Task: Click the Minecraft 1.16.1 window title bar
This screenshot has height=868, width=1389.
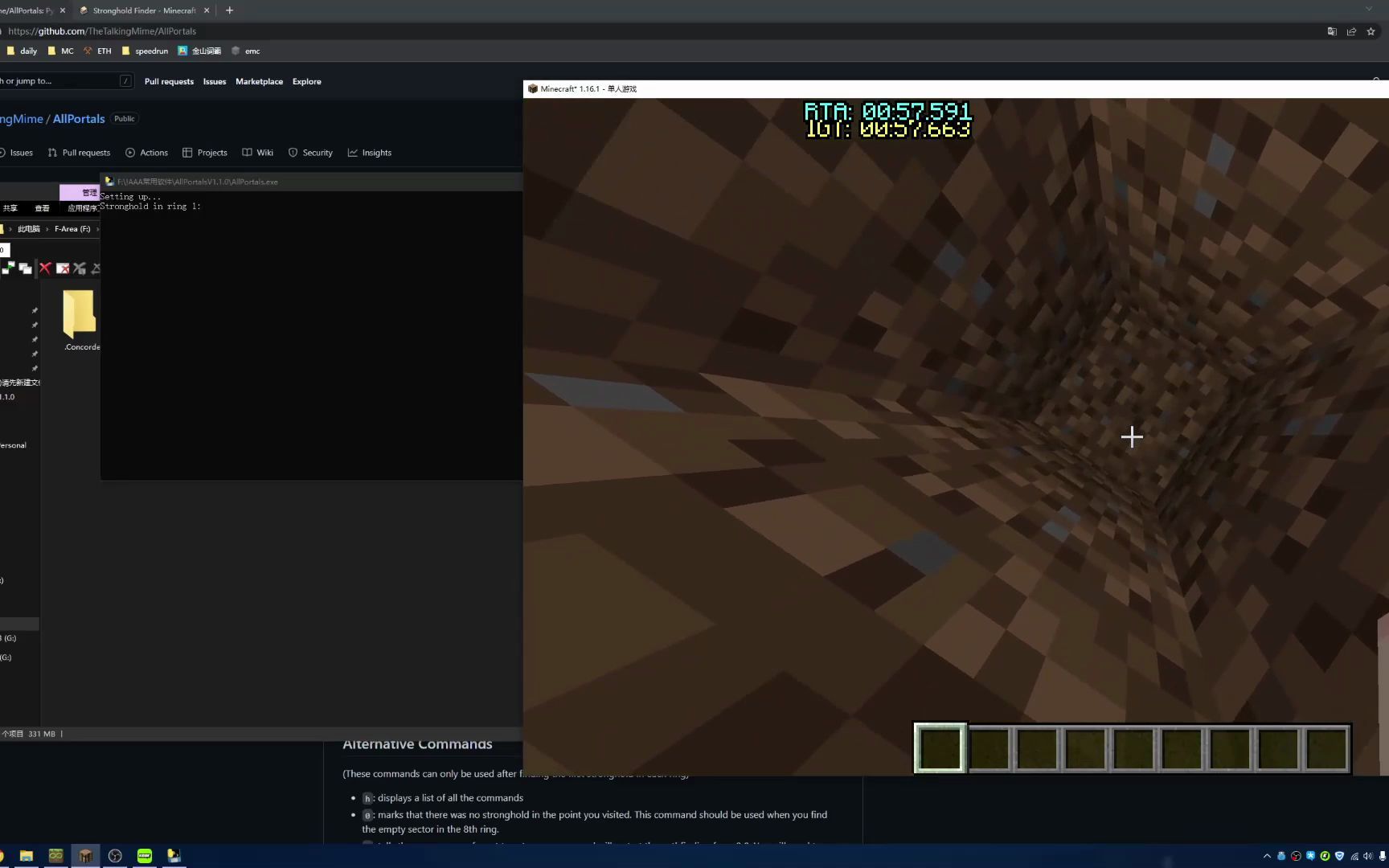Action: pyautogui.click(x=956, y=89)
